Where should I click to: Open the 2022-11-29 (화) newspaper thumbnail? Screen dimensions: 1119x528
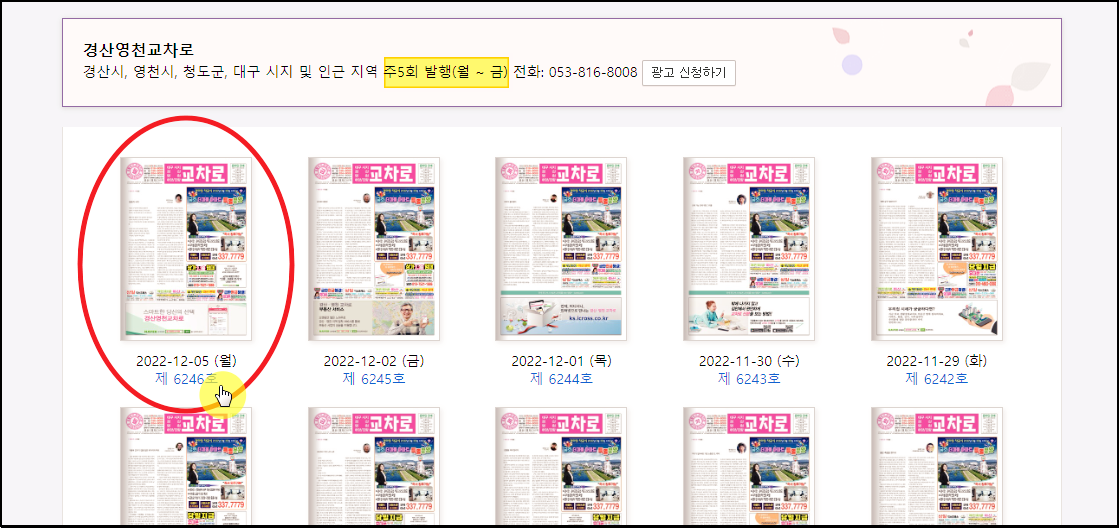point(936,249)
